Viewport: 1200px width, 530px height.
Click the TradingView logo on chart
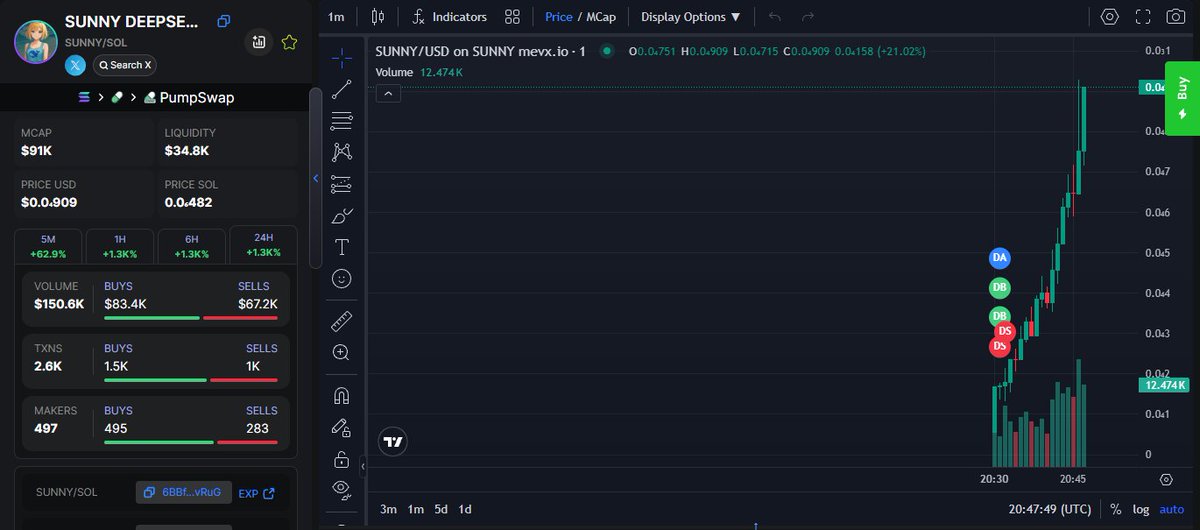point(393,441)
